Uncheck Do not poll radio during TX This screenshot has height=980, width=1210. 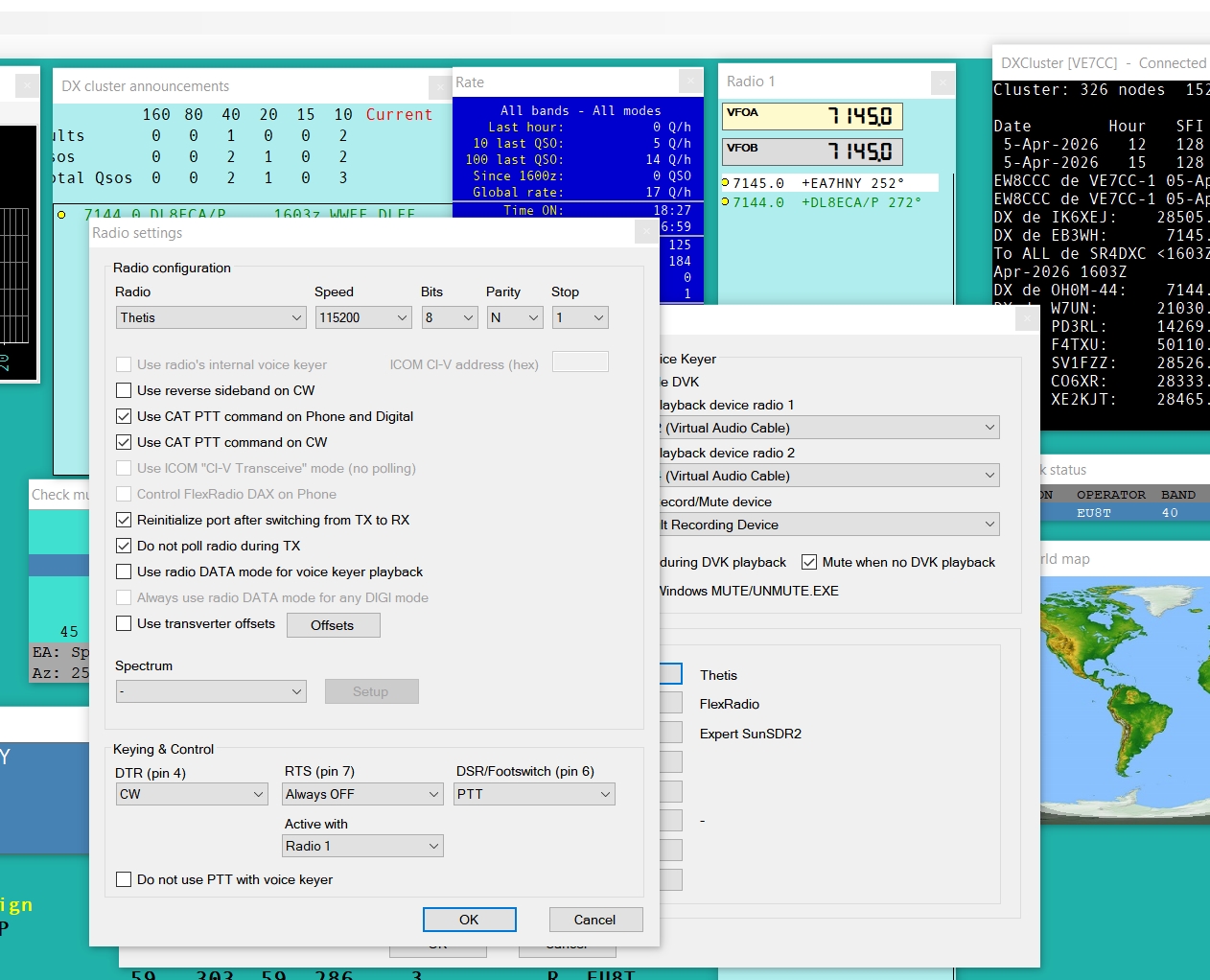pyautogui.click(x=124, y=546)
